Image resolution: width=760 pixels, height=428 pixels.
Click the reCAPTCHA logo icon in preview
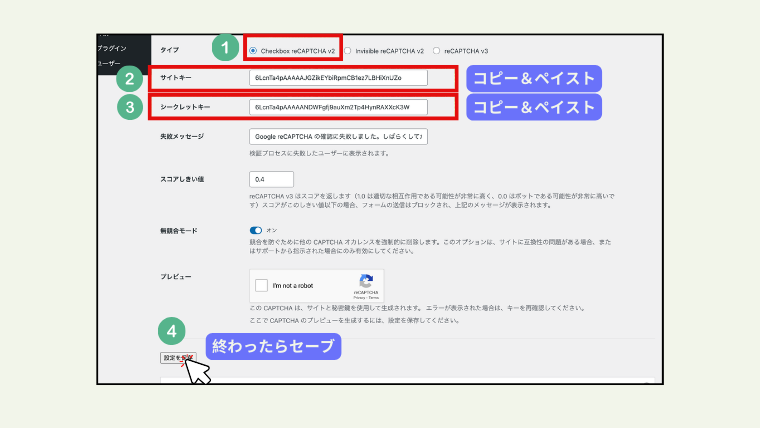(x=366, y=282)
